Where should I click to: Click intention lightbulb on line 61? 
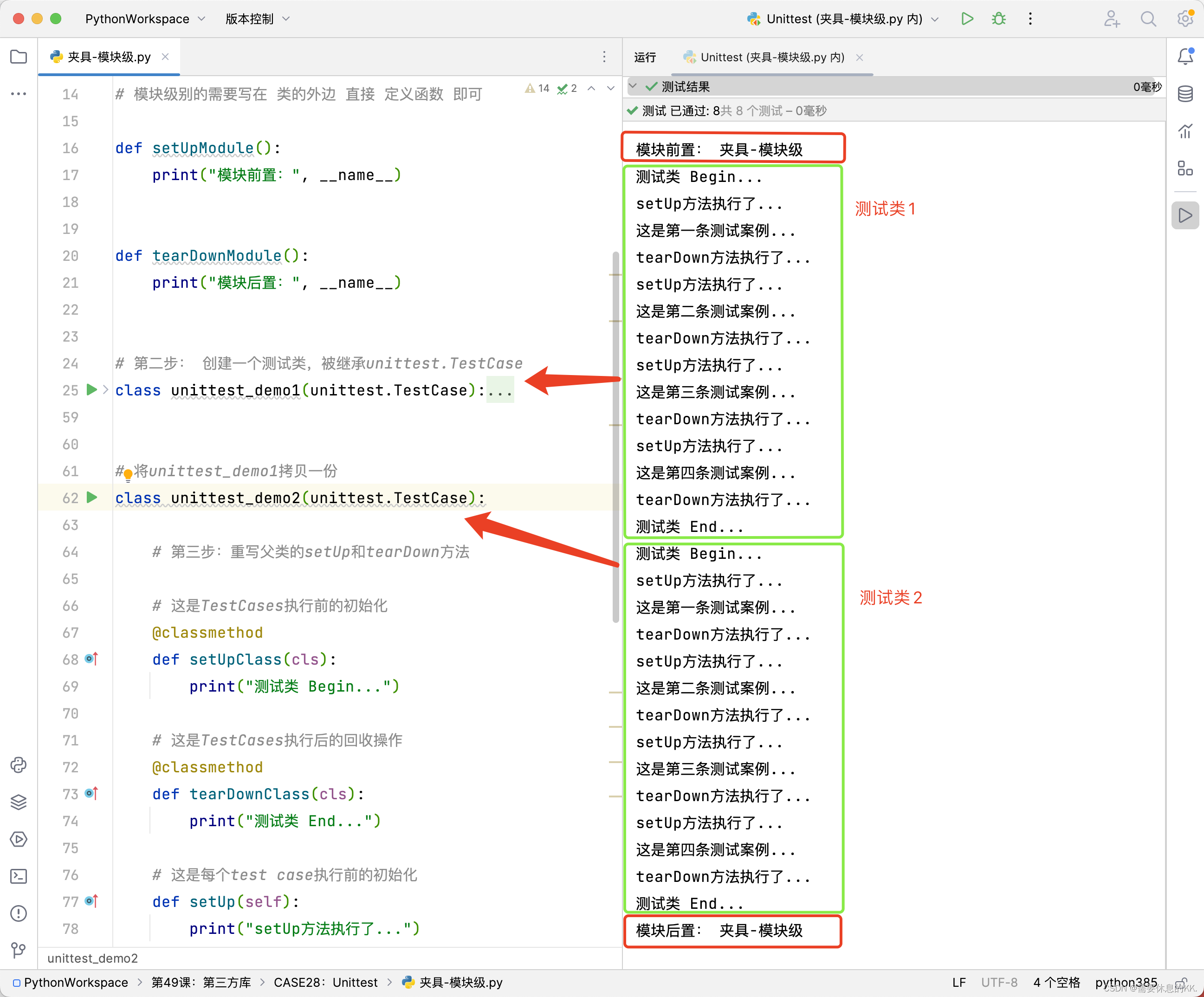click(x=129, y=475)
